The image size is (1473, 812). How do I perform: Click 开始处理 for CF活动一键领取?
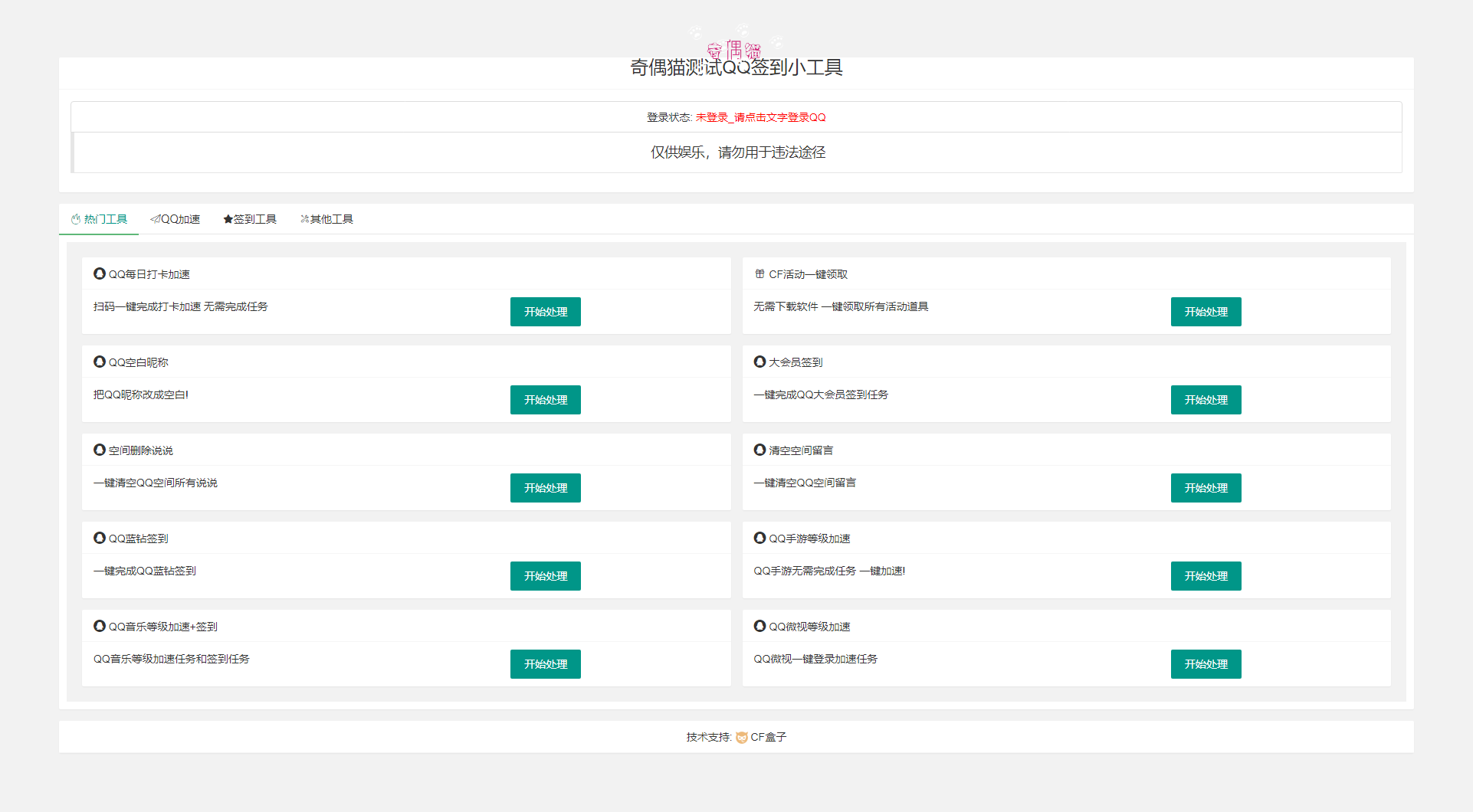(x=1206, y=312)
